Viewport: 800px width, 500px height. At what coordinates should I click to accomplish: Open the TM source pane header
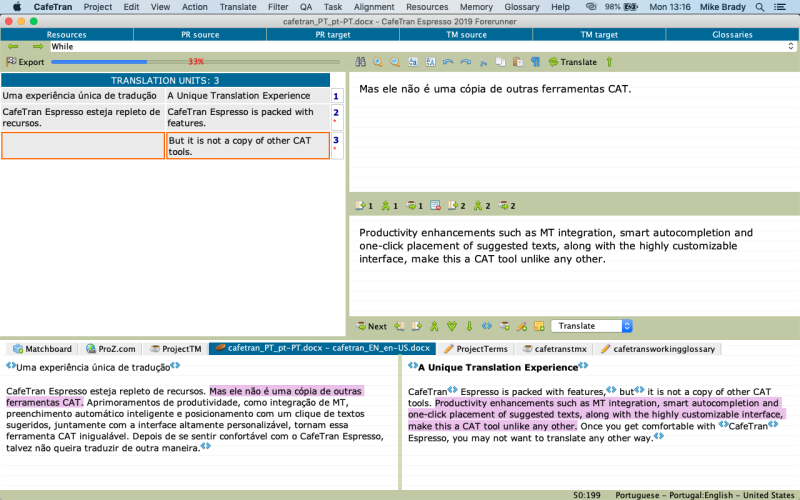pos(466,35)
